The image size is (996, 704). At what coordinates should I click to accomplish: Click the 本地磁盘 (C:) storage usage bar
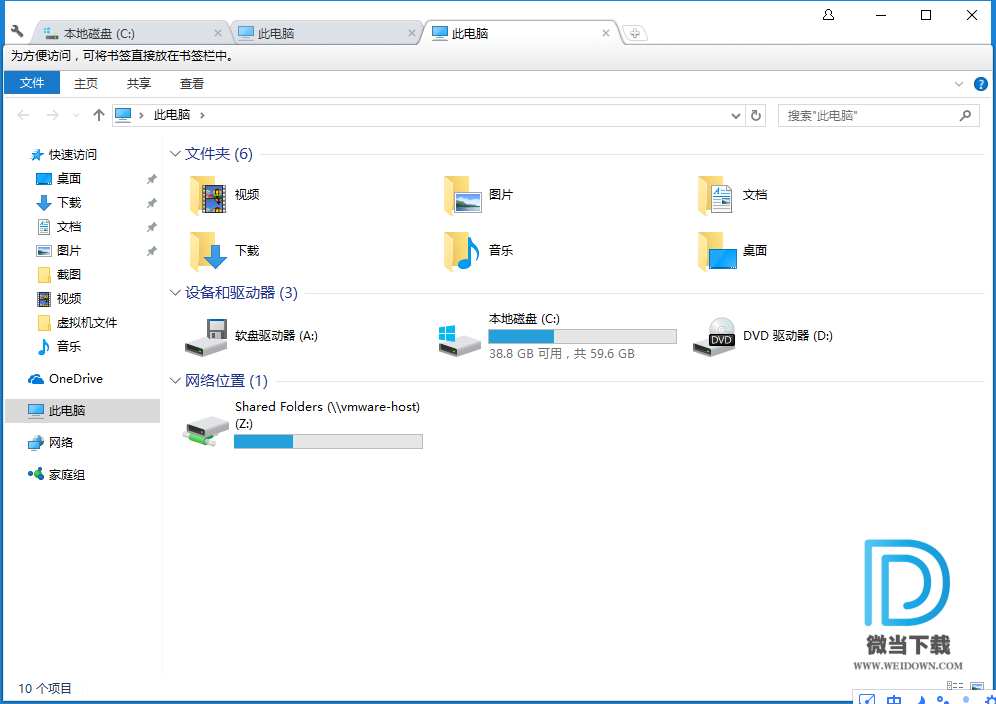pyautogui.click(x=582, y=336)
